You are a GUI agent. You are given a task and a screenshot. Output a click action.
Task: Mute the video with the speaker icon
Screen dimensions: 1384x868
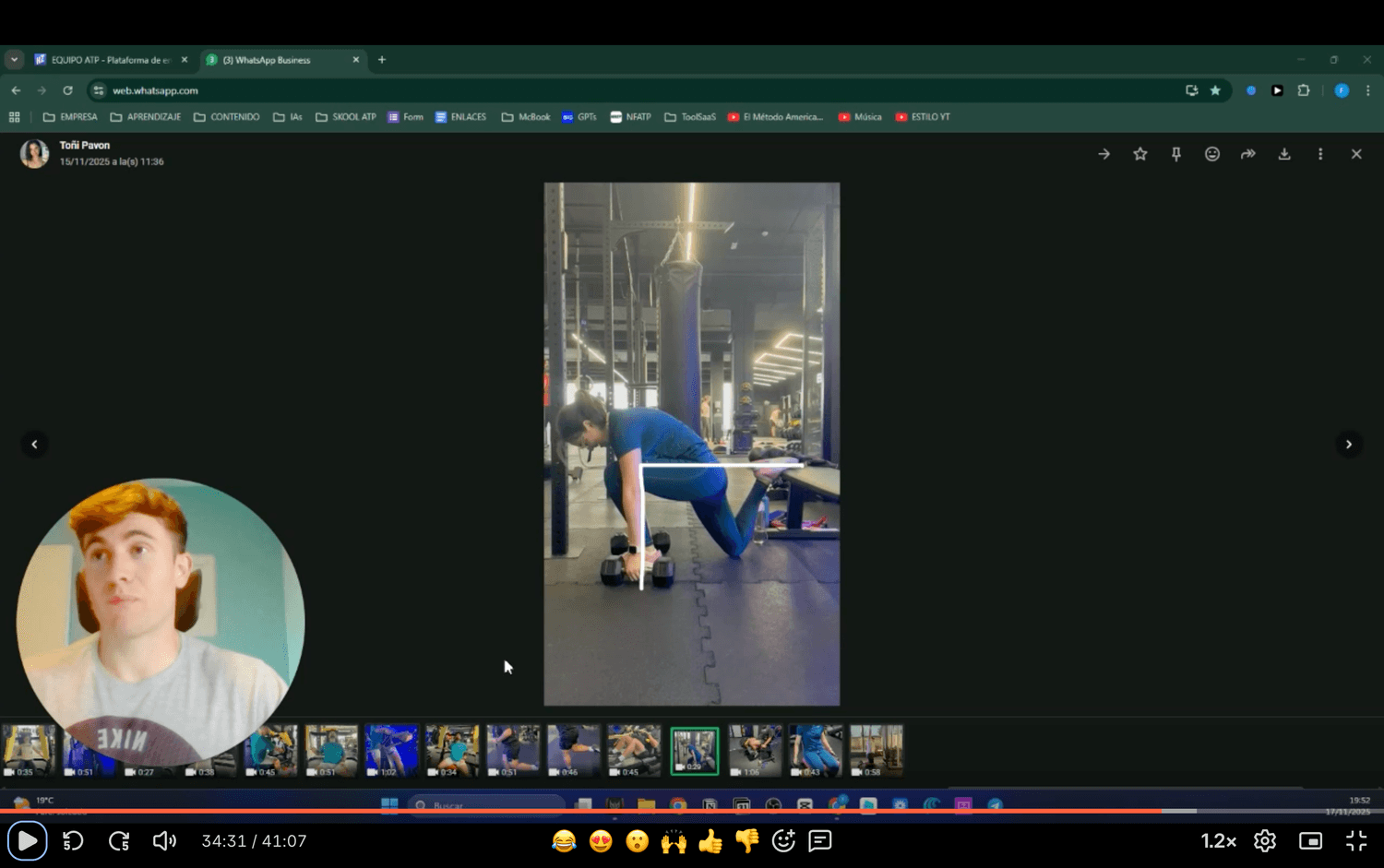164,840
